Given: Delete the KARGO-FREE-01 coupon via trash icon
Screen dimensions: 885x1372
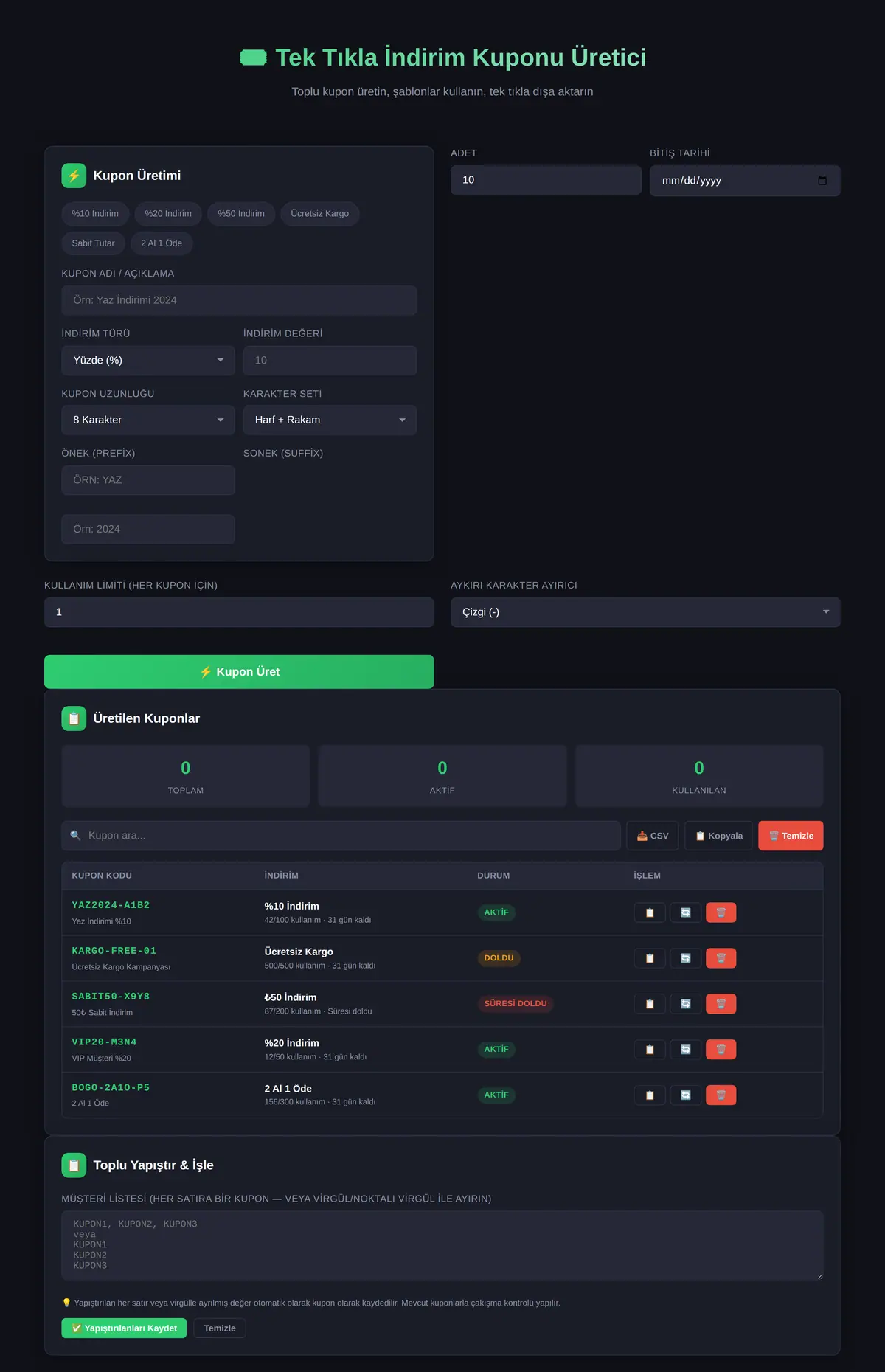Looking at the screenshot, I should click(x=721, y=958).
